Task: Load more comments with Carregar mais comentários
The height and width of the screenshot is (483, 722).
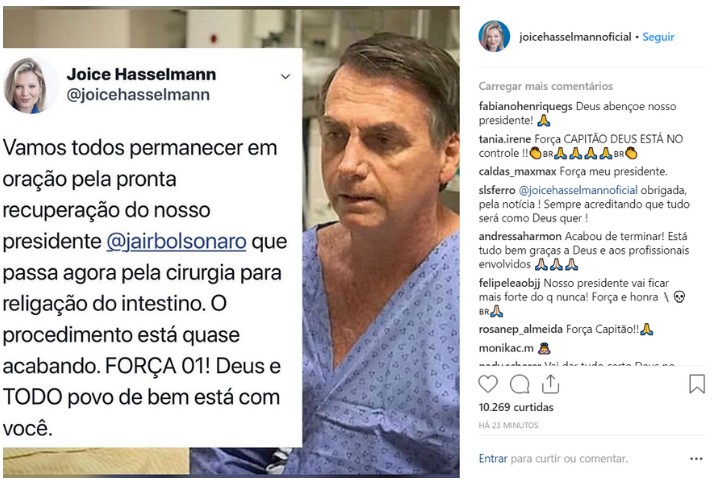Action: point(546,86)
